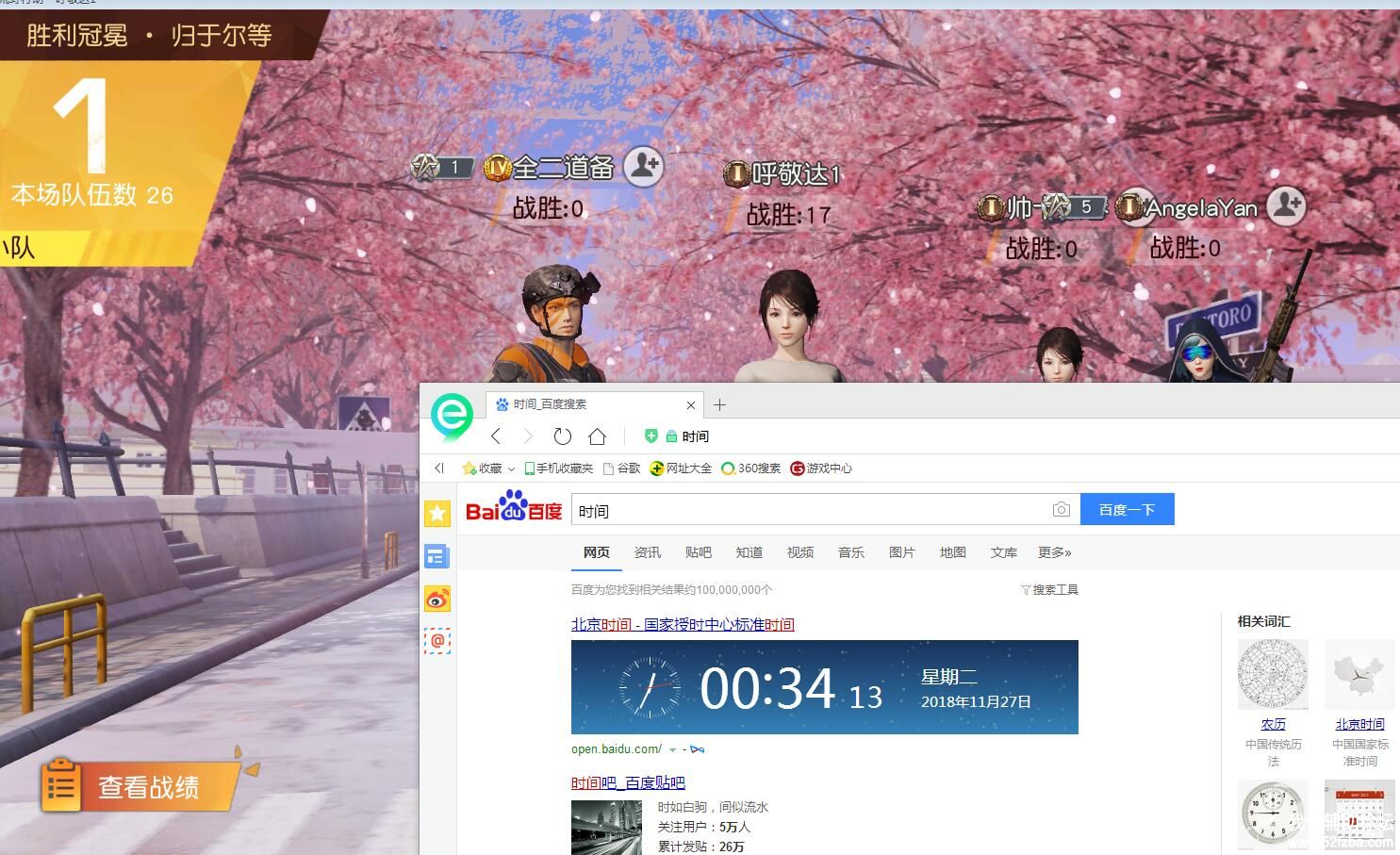Image resolution: width=1400 pixels, height=855 pixels.
Task: Open the 网址大全 bookmark
Action: point(681,468)
